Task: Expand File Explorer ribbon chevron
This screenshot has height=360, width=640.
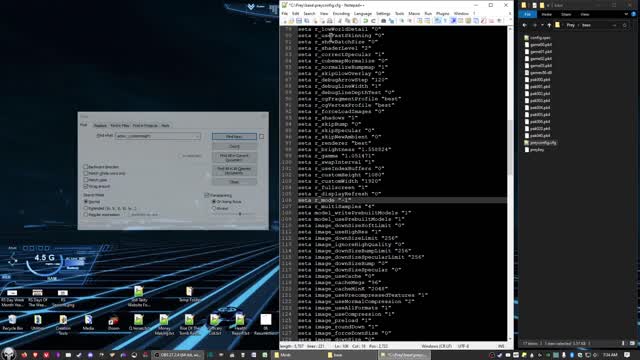Action: tap(626, 14)
